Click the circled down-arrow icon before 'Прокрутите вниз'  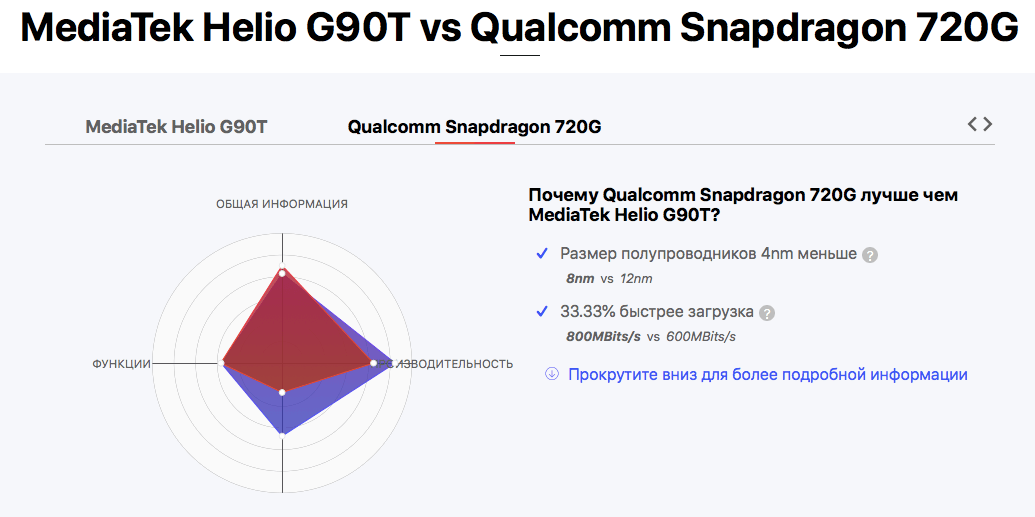tap(551, 374)
